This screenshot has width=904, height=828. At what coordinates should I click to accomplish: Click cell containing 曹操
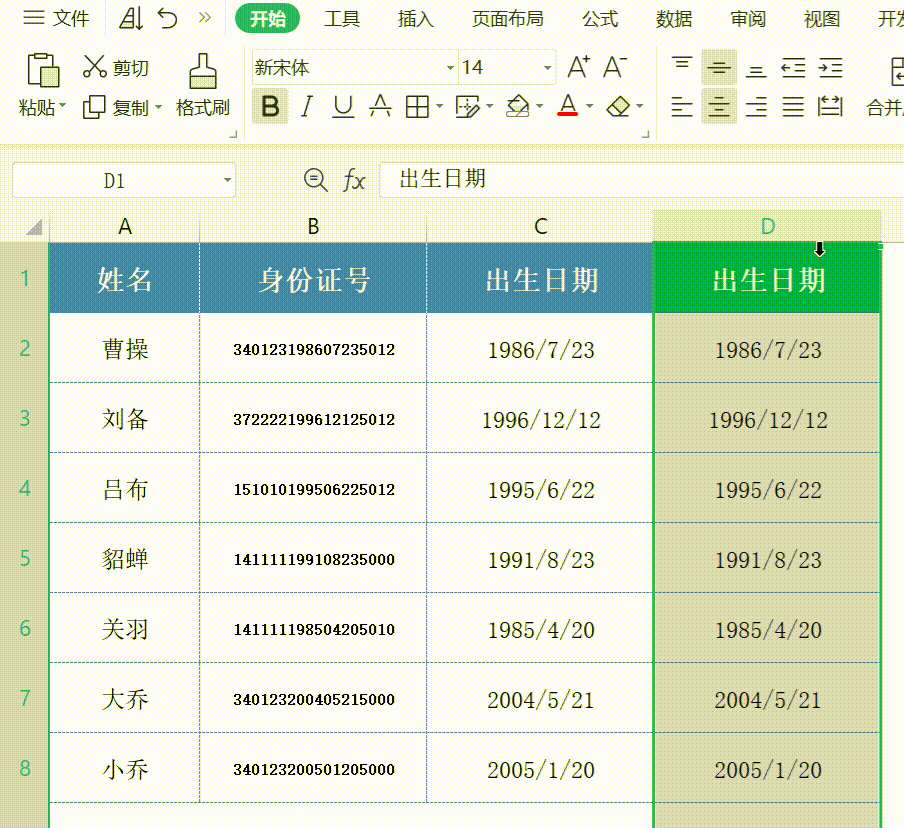[x=125, y=349]
